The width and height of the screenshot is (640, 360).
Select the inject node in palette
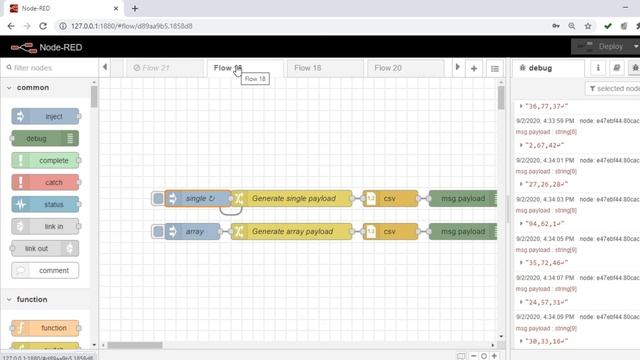(x=45, y=116)
